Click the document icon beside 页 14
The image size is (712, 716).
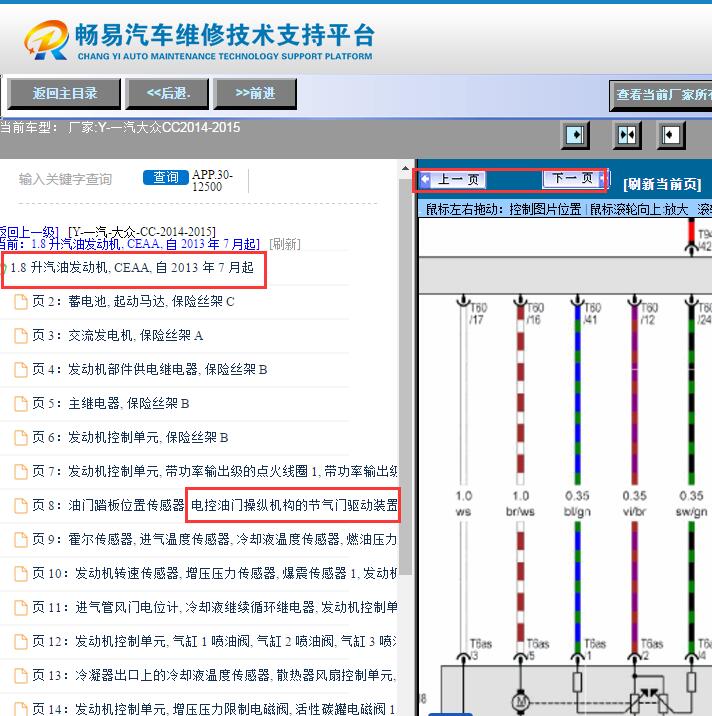[x=21, y=710]
